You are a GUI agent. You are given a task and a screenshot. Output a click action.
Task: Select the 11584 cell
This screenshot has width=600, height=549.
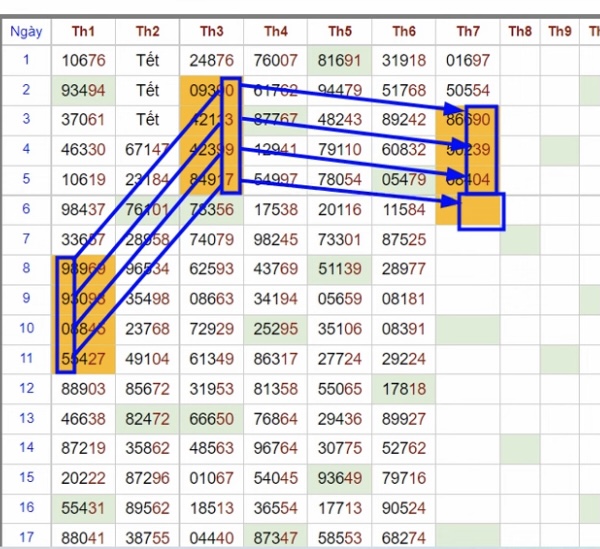pos(404,210)
